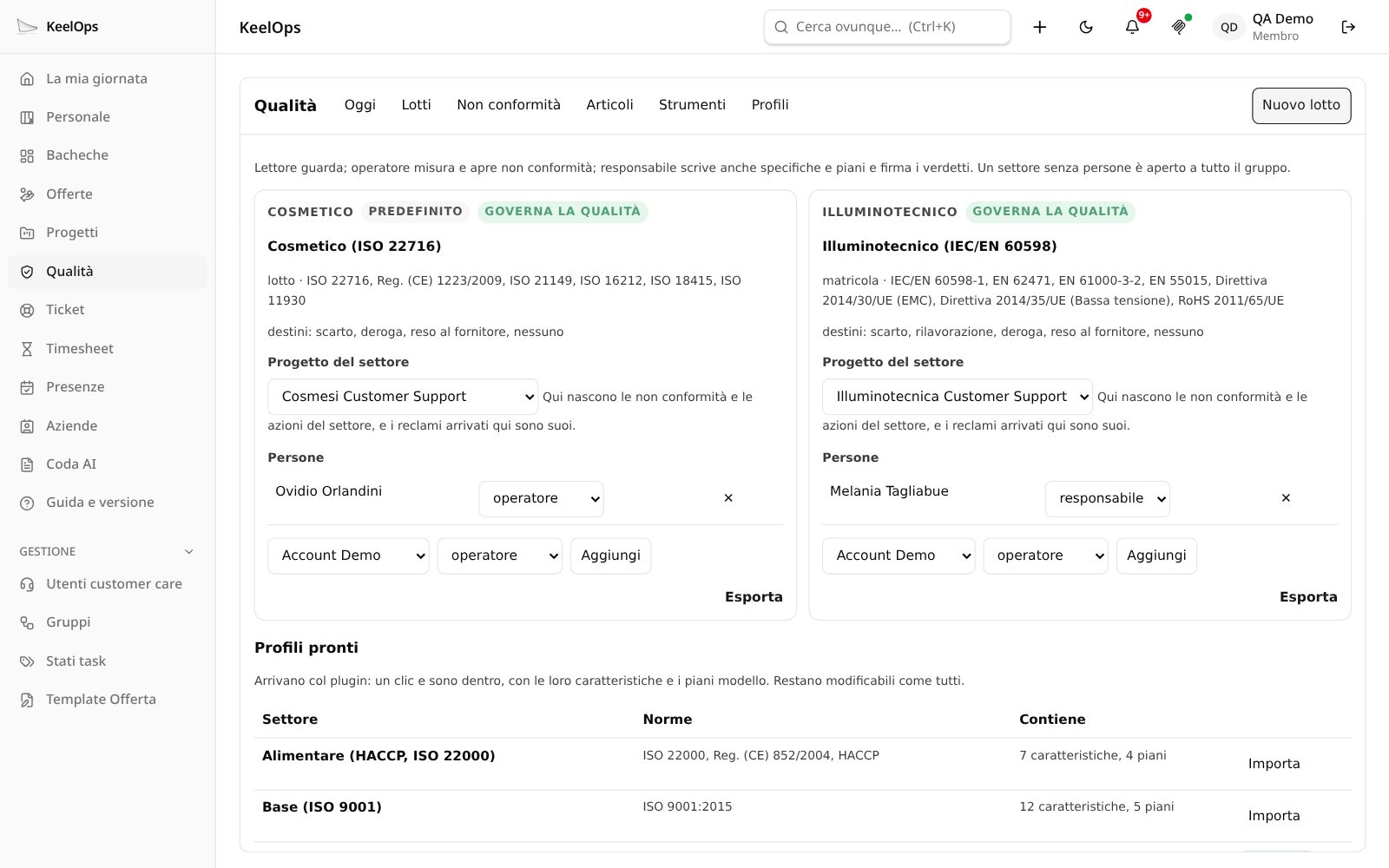
Task: Open the Articoli tab
Action: [609, 105]
